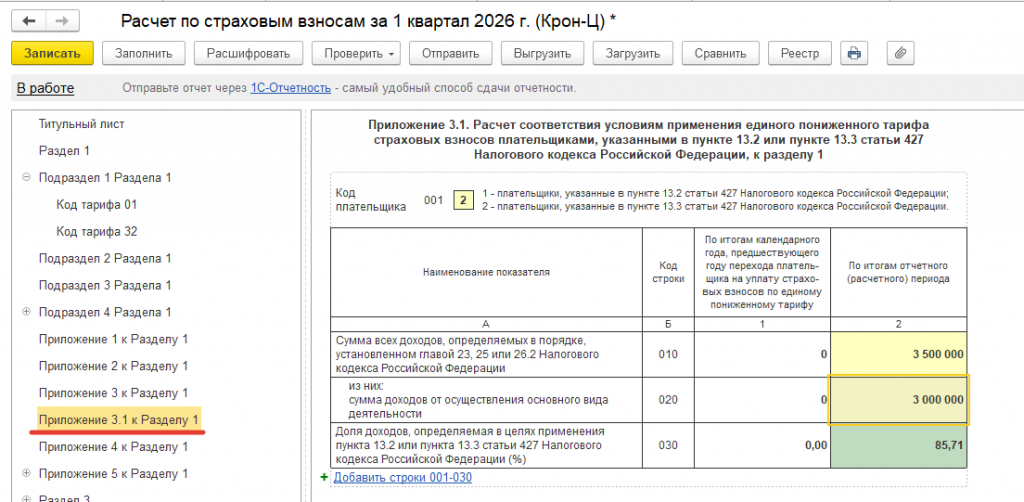Click green plus next to Добавить строки
Screen dimensions: 1024x502
pyautogui.click(x=325, y=478)
